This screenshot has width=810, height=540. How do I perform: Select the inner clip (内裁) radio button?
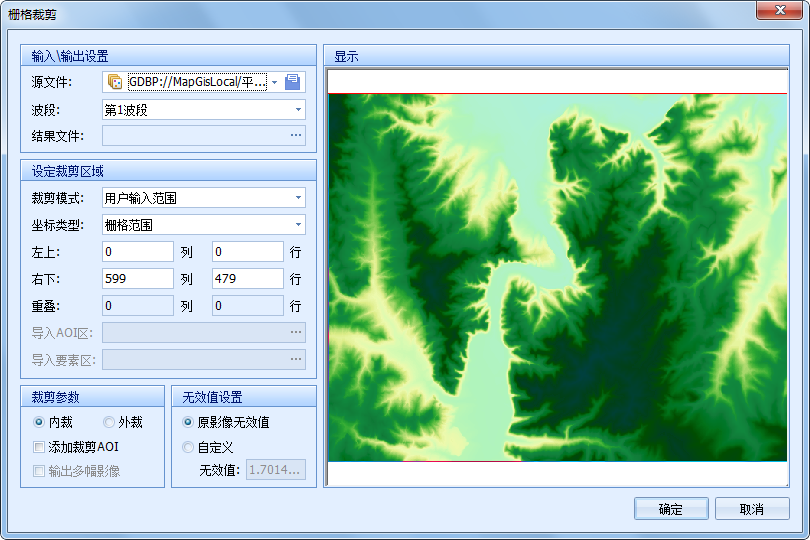point(39,423)
